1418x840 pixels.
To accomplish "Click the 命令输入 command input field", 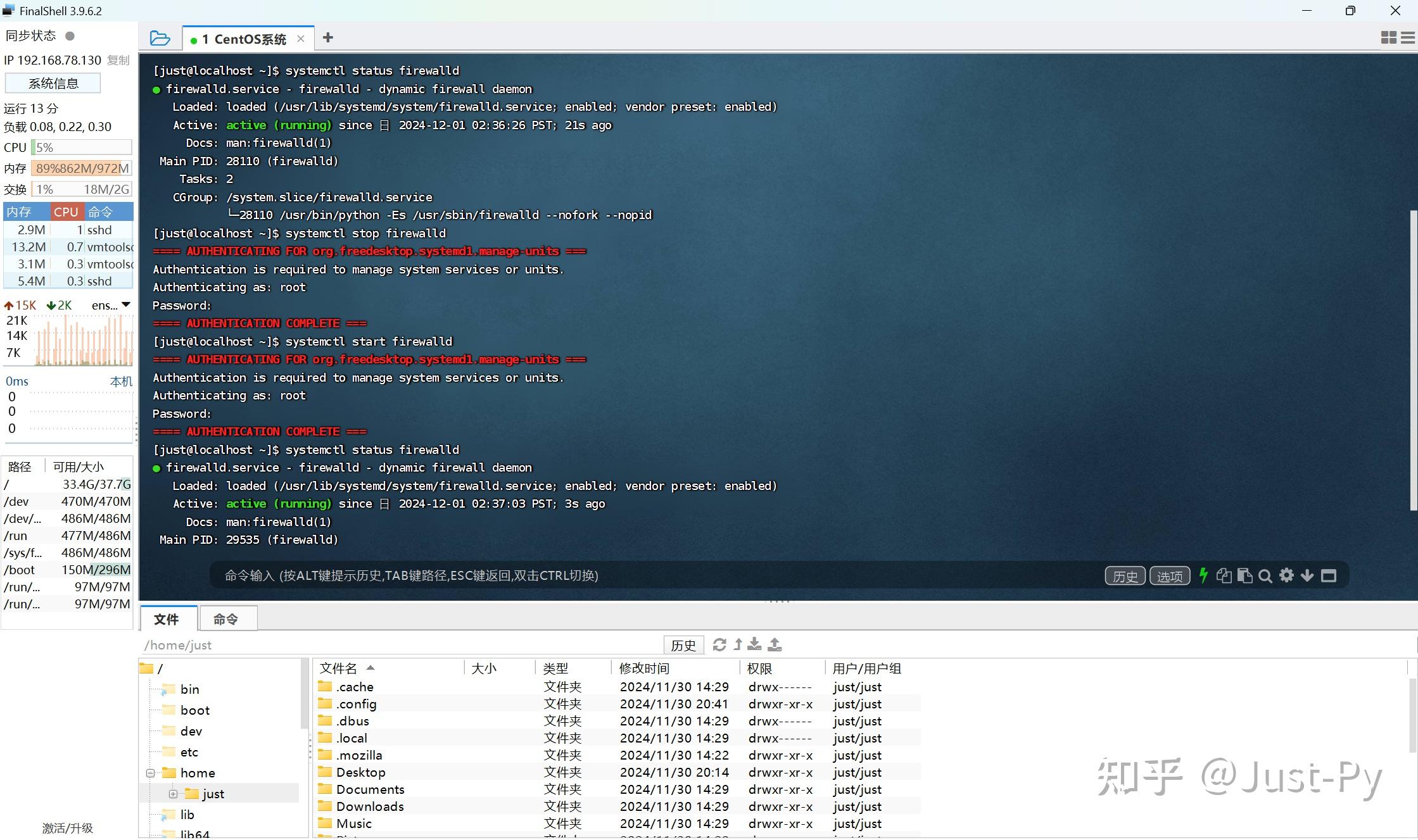I will point(655,575).
